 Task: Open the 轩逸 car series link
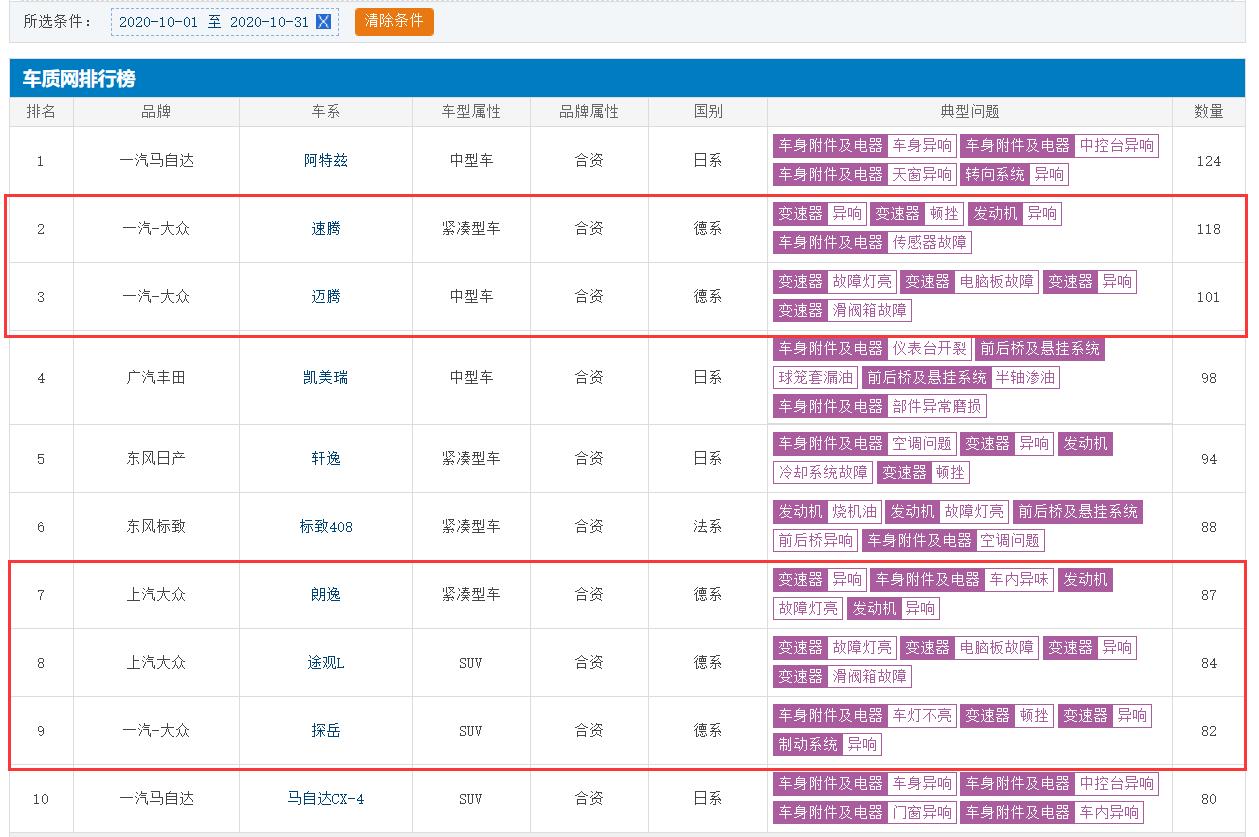(326, 458)
